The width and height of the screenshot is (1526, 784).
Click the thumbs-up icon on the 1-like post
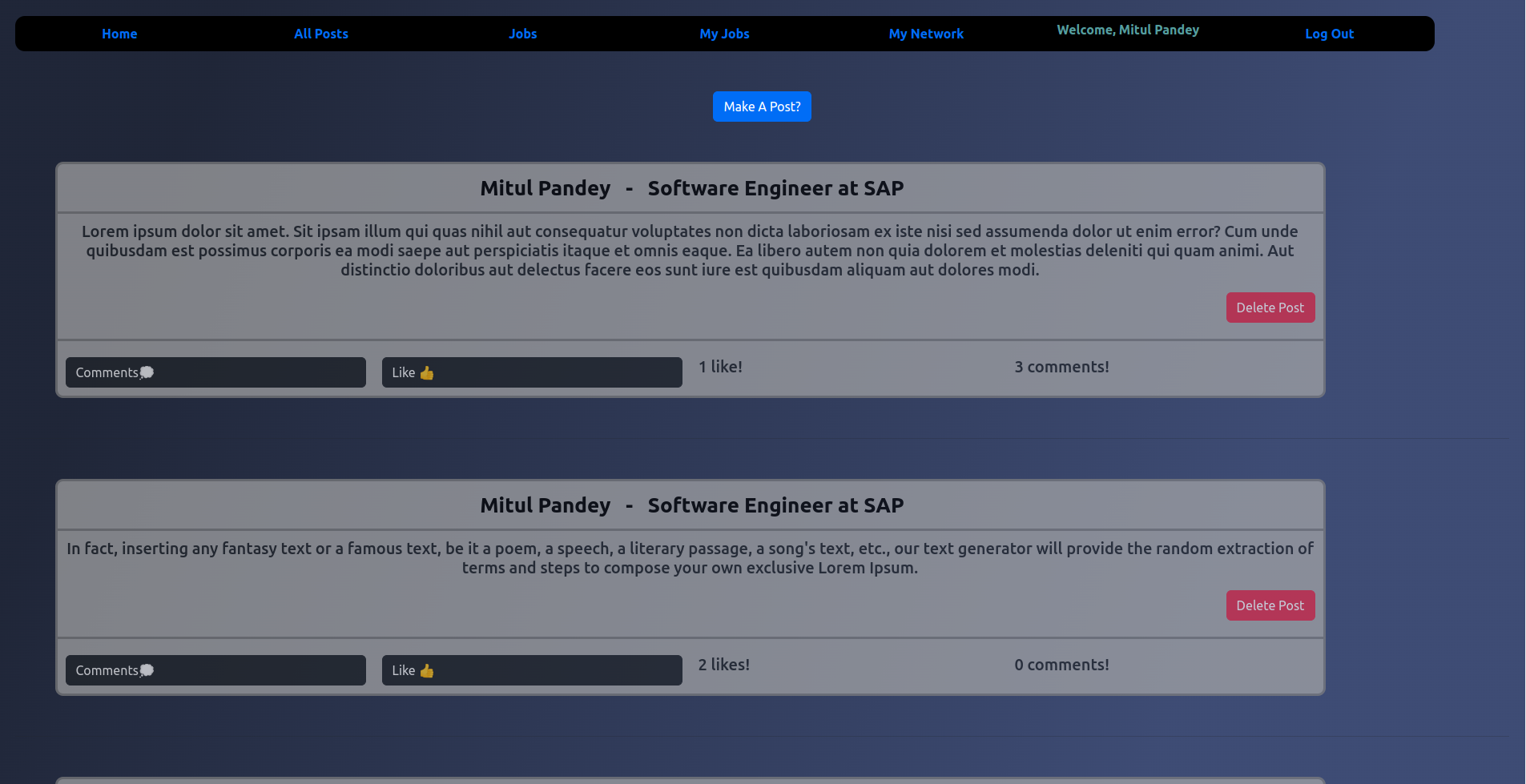427,372
